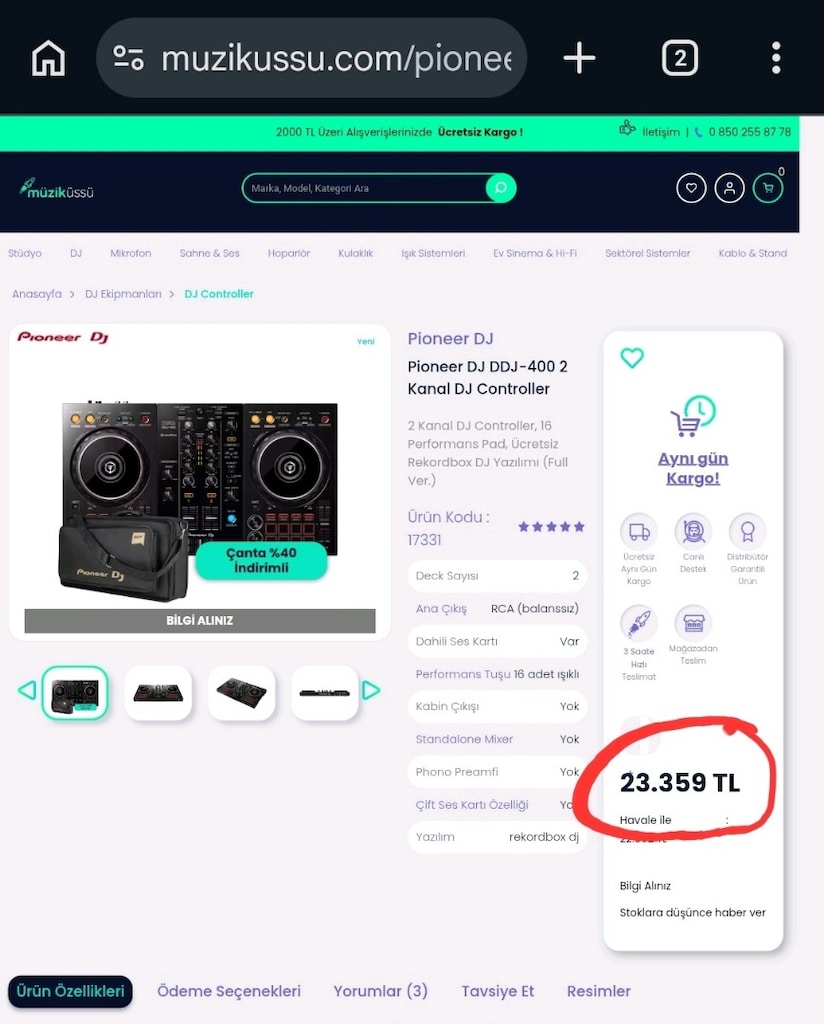Click the BİLGİ ALINIZ button under image

[x=200, y=620]
